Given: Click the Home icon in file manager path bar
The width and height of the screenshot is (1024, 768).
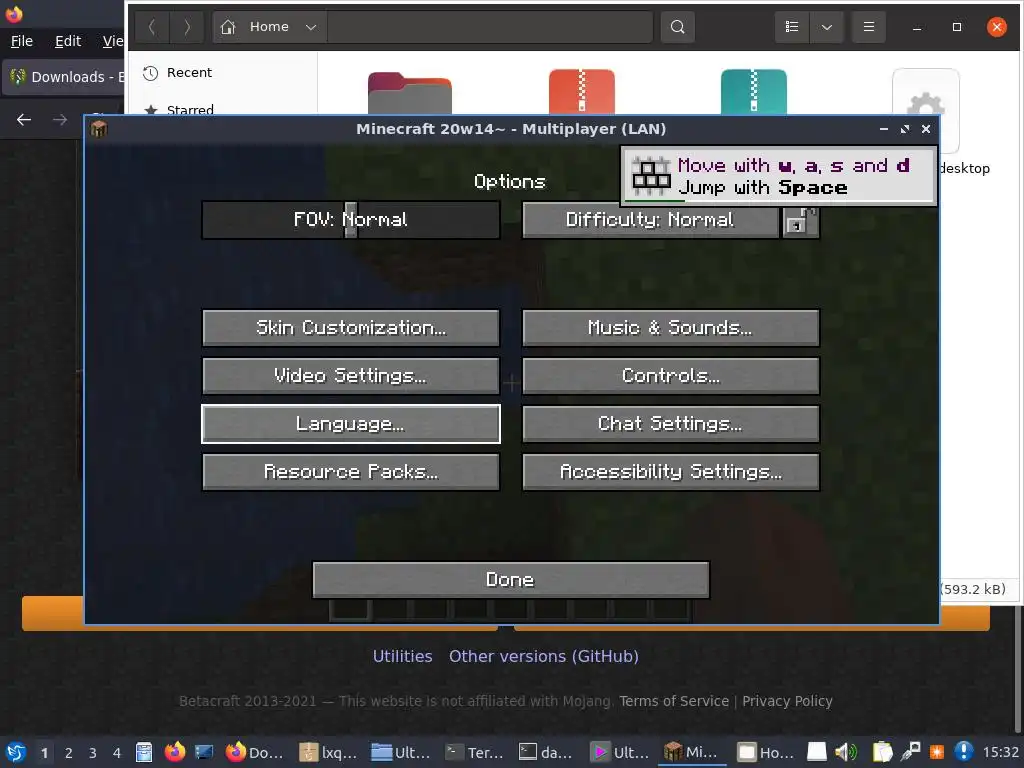Looking at the screenshot, I should click(228, 27).
